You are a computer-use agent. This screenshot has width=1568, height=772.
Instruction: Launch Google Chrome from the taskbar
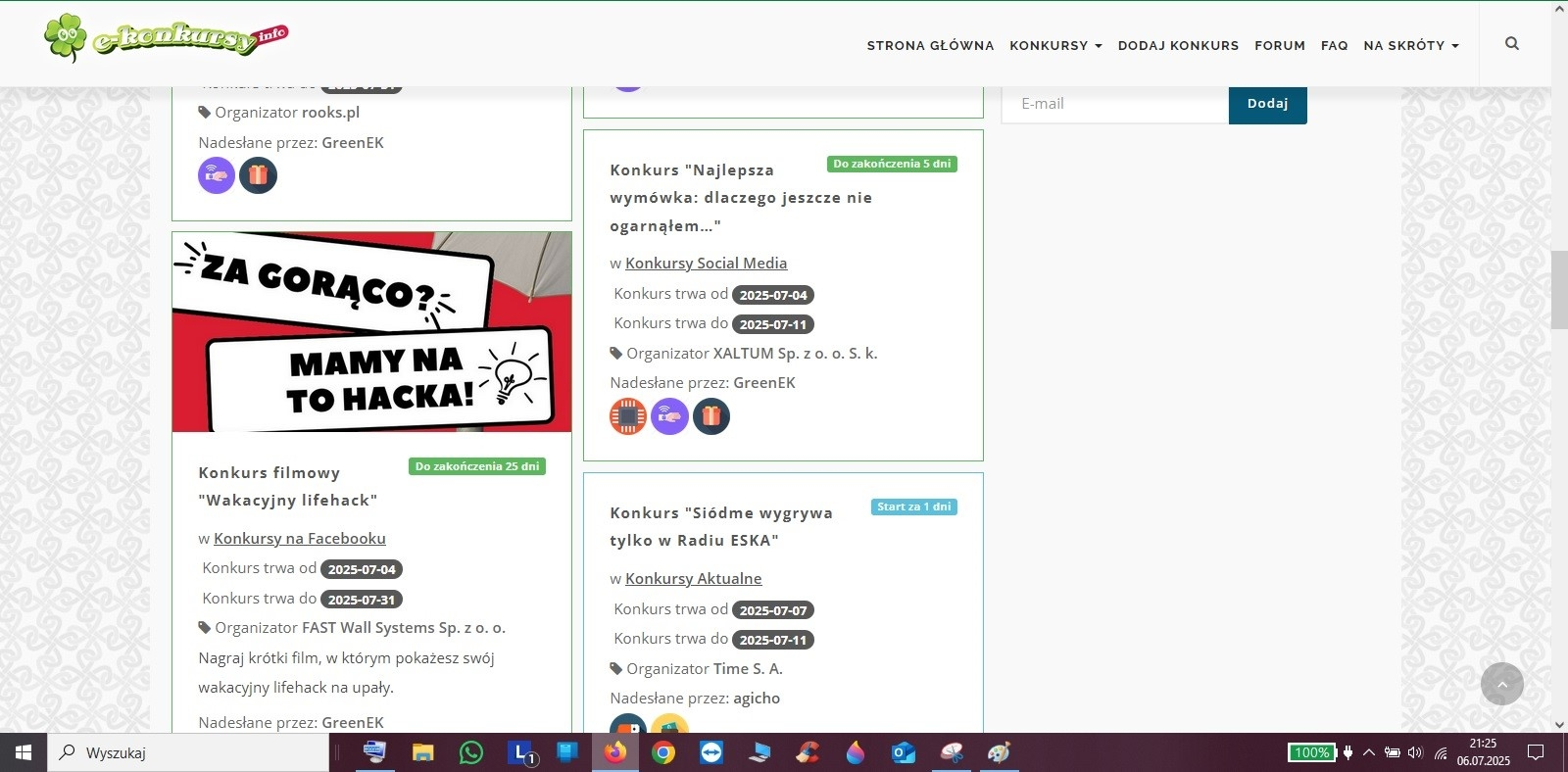tap(663, 752)
